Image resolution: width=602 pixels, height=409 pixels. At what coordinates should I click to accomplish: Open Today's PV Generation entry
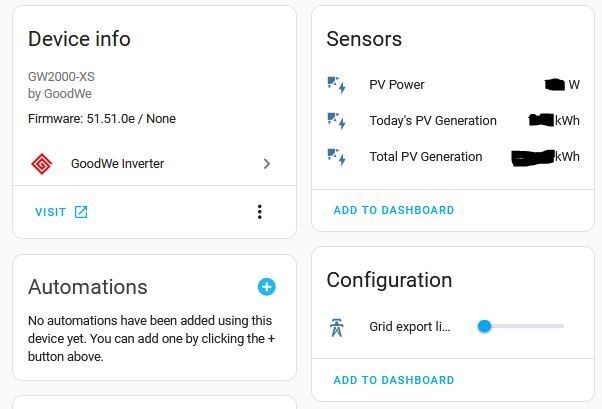pos(432,121)
